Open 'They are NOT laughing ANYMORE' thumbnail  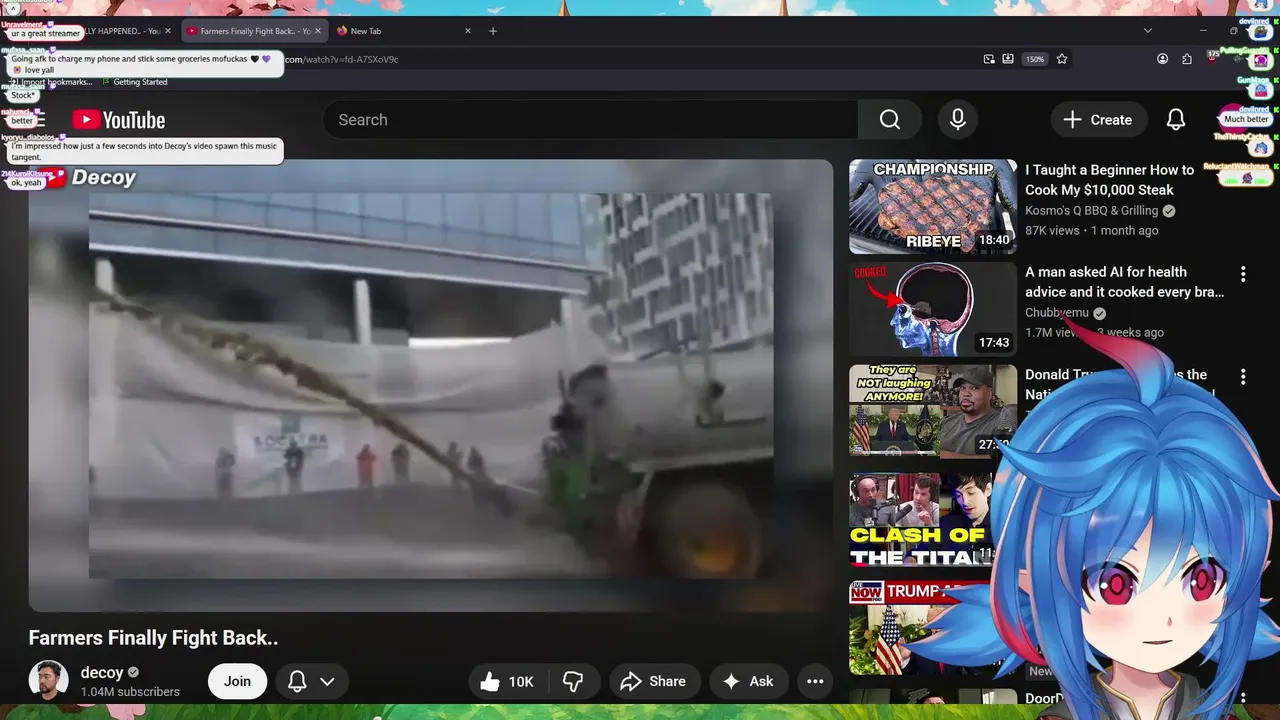(x=933, y=411)
